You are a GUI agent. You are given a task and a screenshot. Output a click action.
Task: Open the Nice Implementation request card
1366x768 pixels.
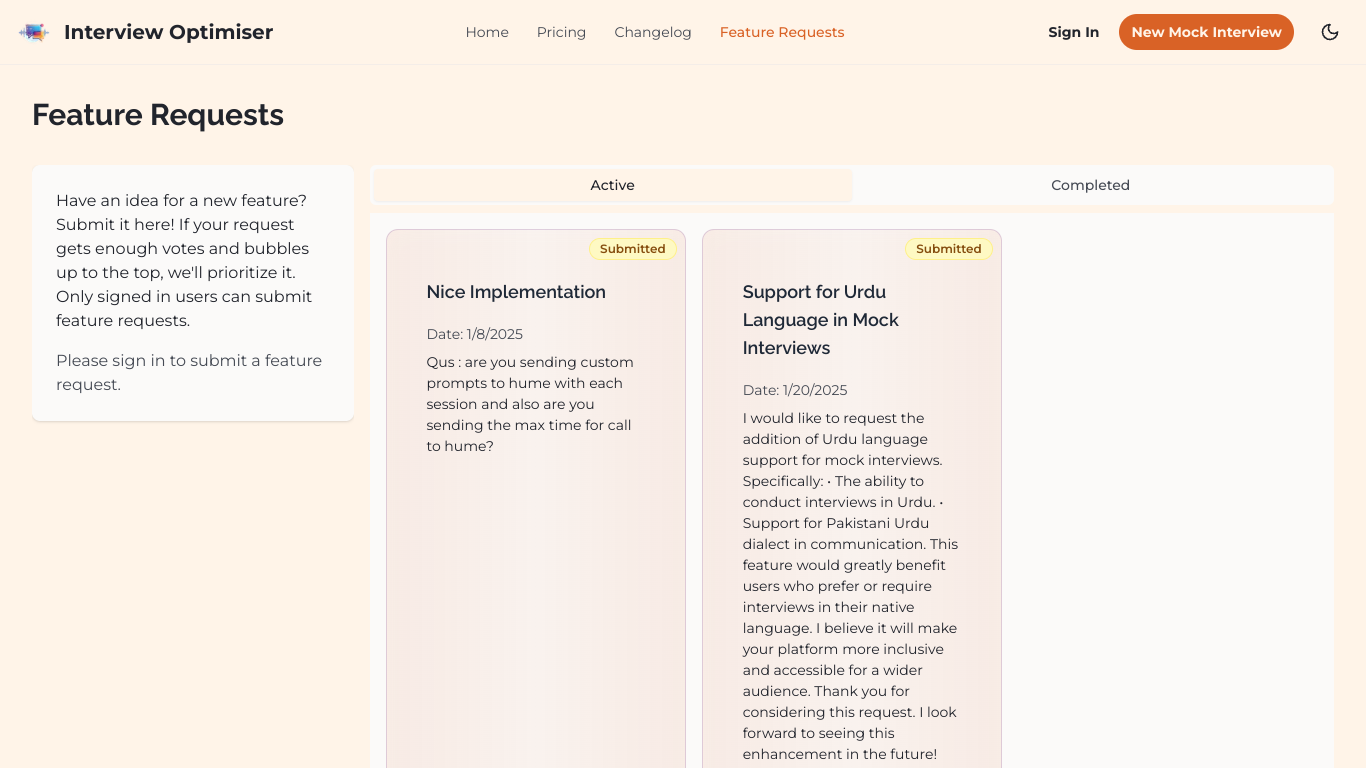coord(536,499)
